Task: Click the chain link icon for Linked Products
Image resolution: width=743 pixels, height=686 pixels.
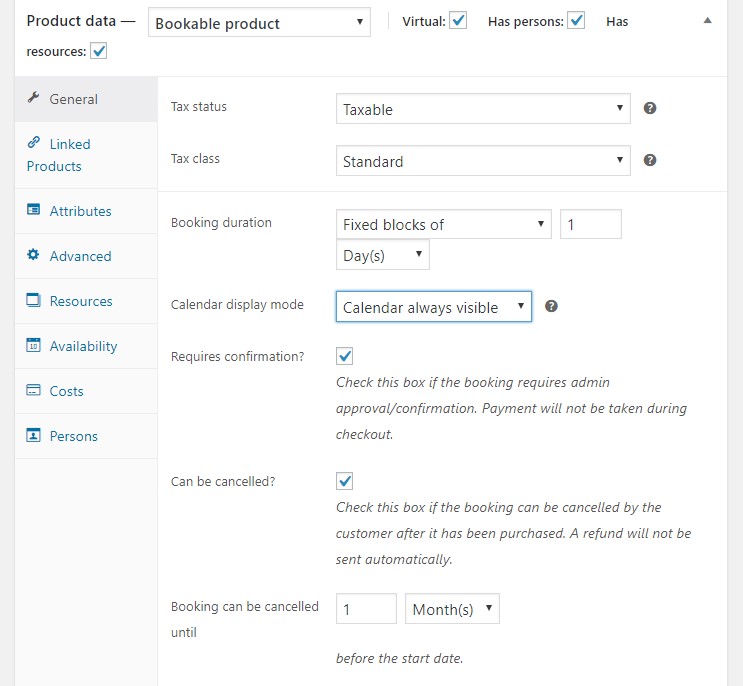Action: coord(33,142)
